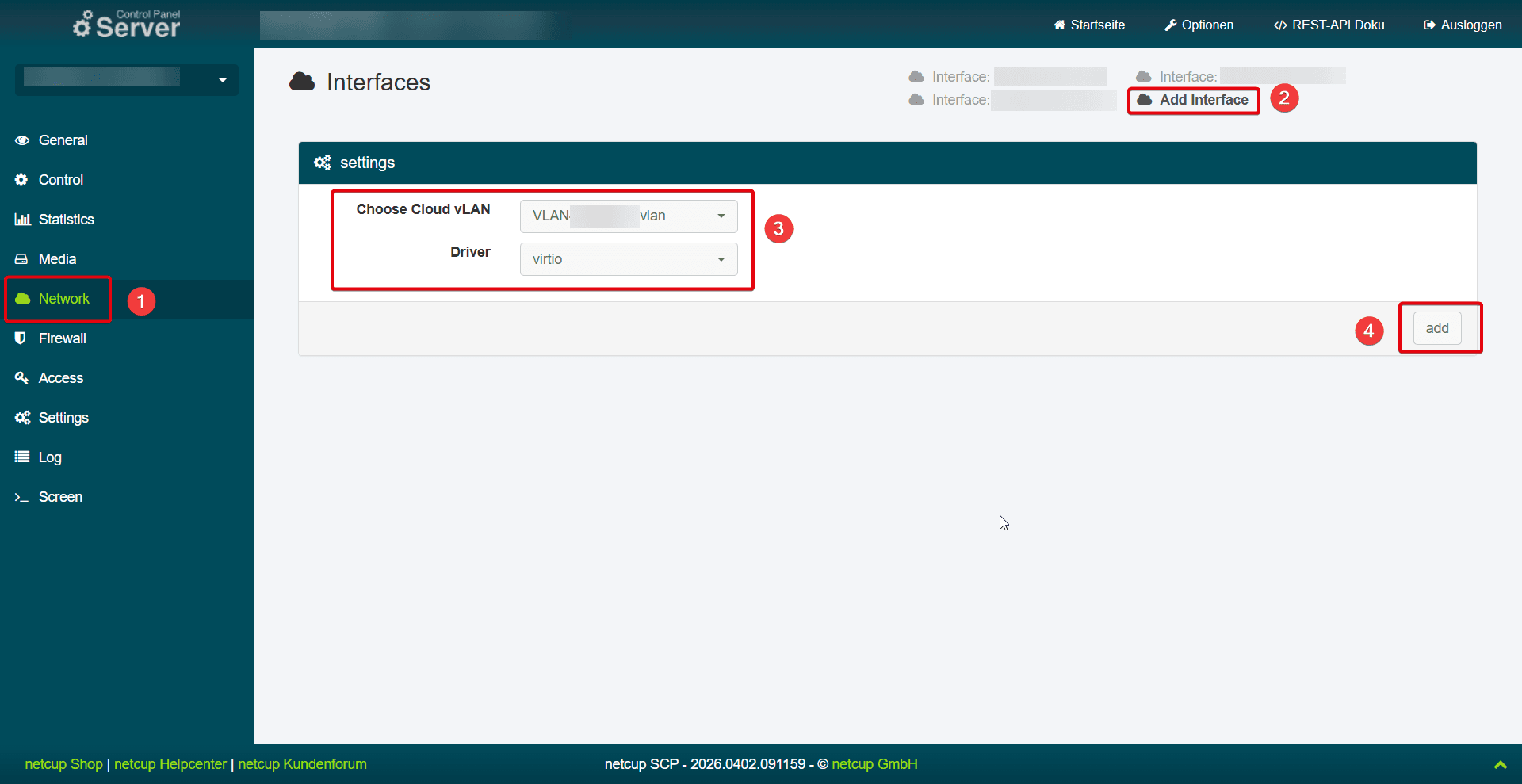Image resolution: width=1522 pixels, height=784 pixels.
Task: Select the Network cloud icon in sidebar
Action: point(21,299)
